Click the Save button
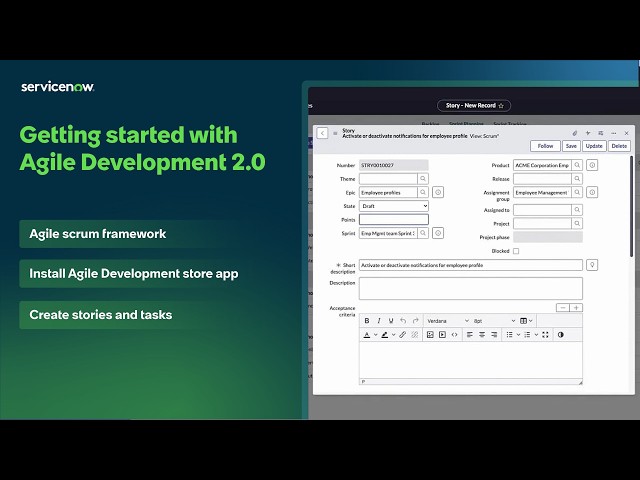640x480 pixels. pyautogui.click(x=571, y=146)
